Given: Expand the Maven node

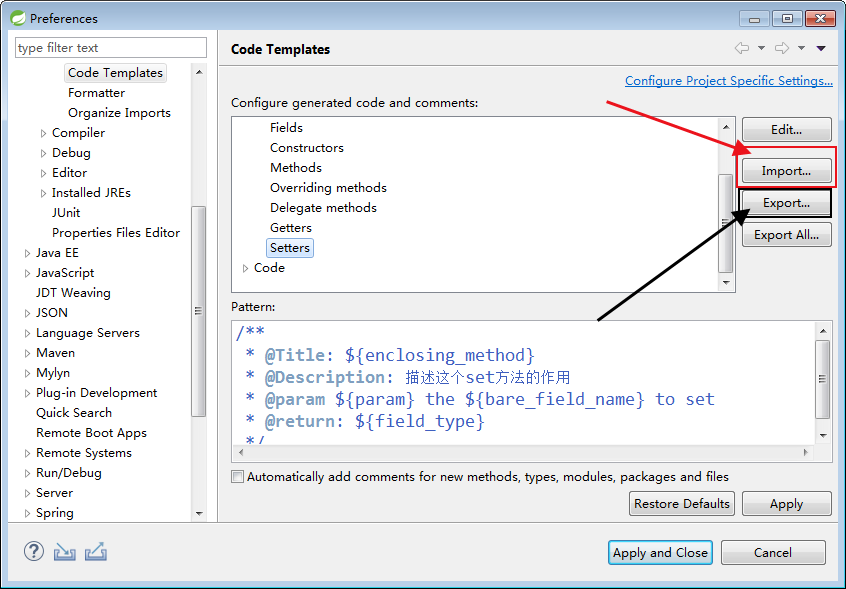Looking at the screenshot, I should coord(28,353).
